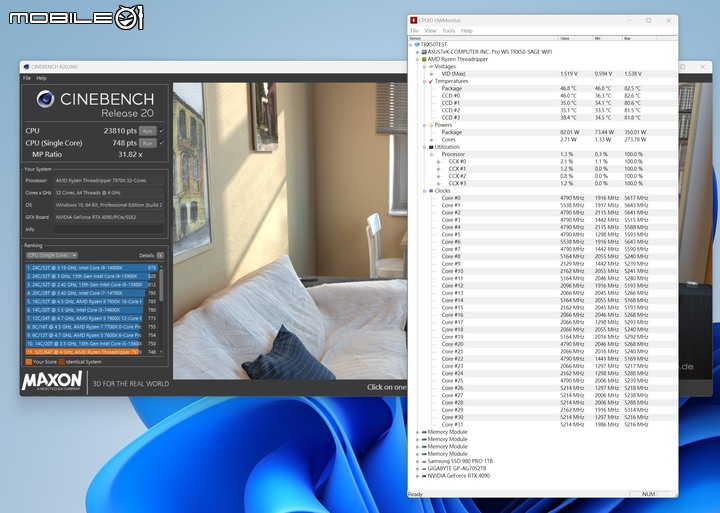
Task: Expand the CCX #0 utilization node
Action: (x=438, y=162)
